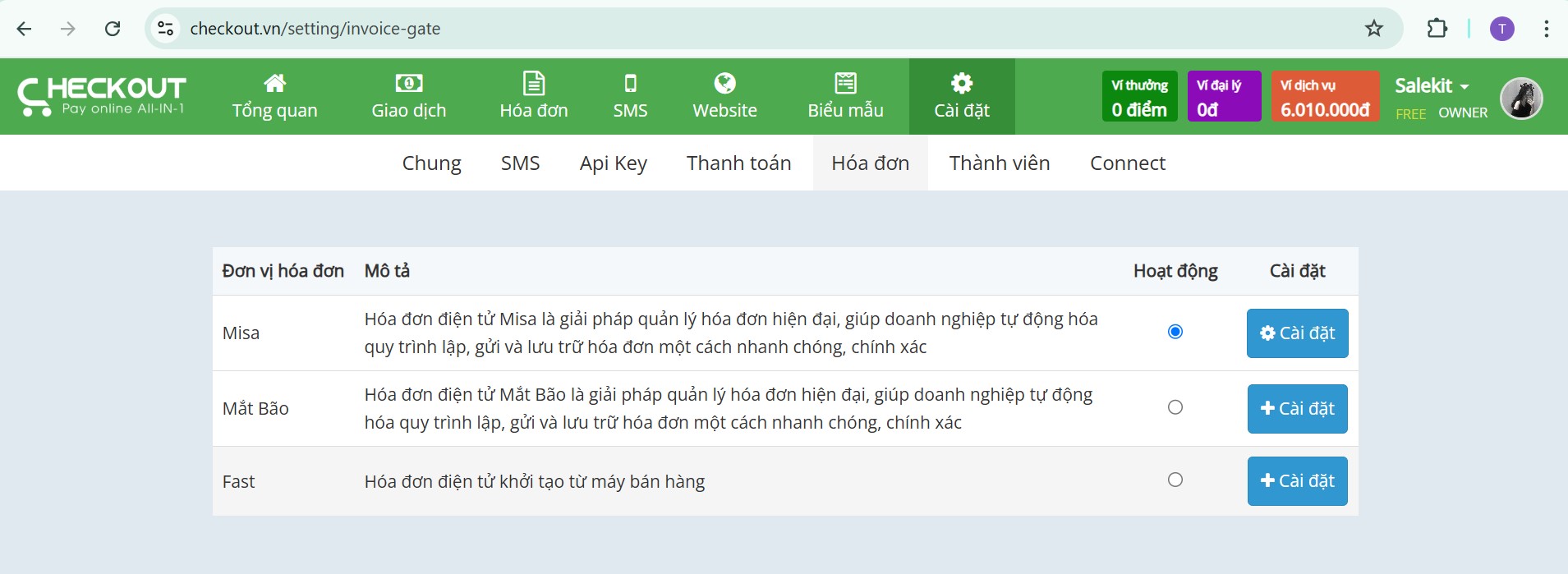
Task: Switch to Thanh toán tab
Action: [739, 163]
